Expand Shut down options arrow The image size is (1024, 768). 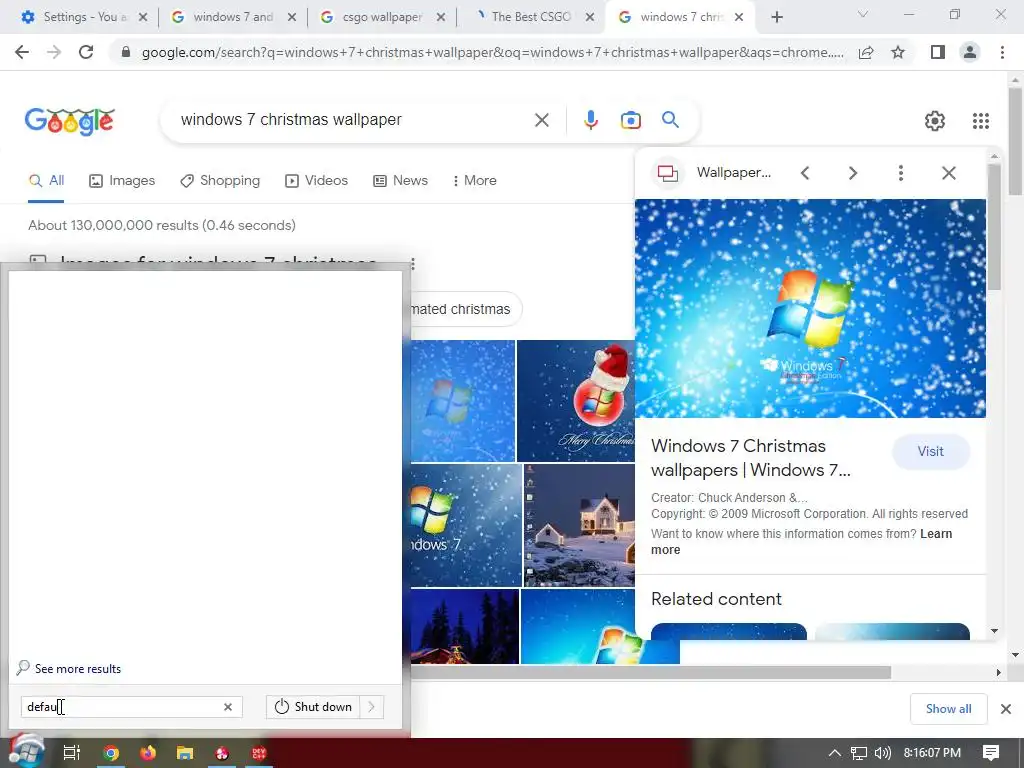(372, 707)
